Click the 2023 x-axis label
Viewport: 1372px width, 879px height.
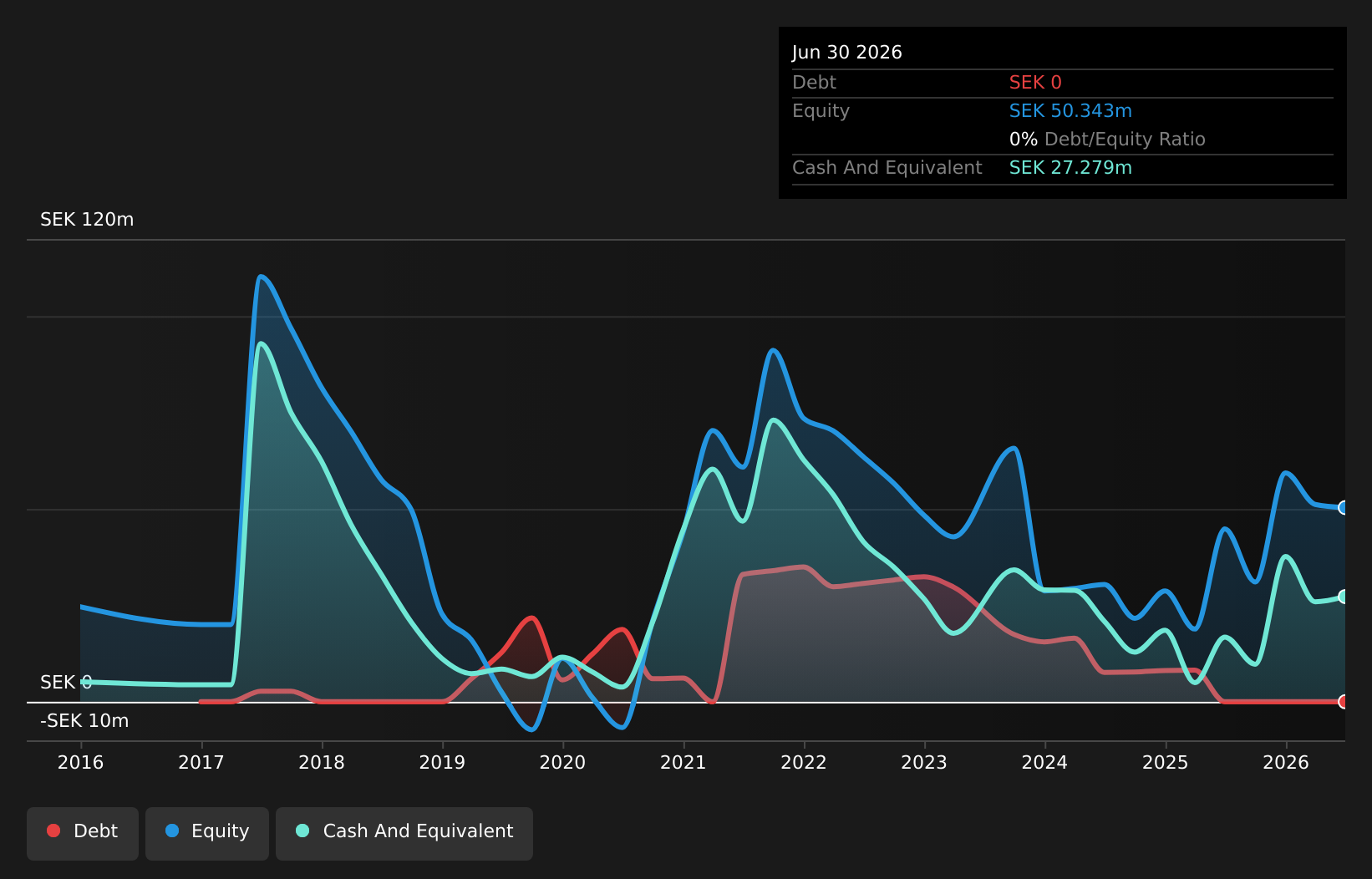click(924, 762)
